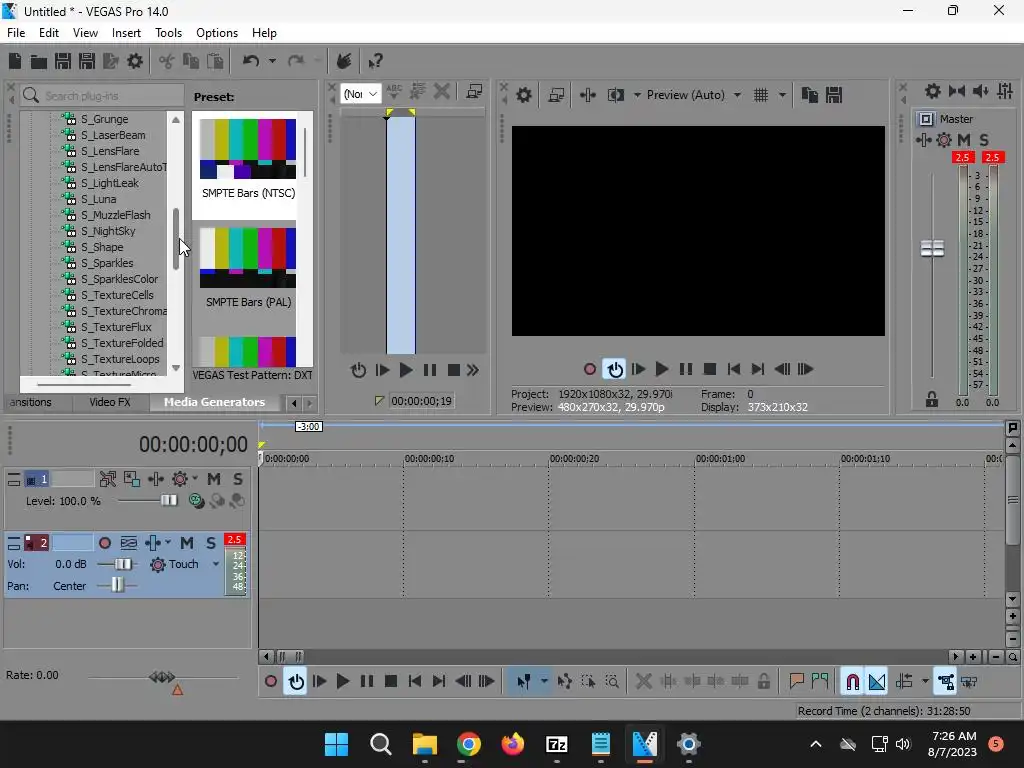
Task: Expand edit tool selection dropdown arrow
Action: [x=544, y=682]
